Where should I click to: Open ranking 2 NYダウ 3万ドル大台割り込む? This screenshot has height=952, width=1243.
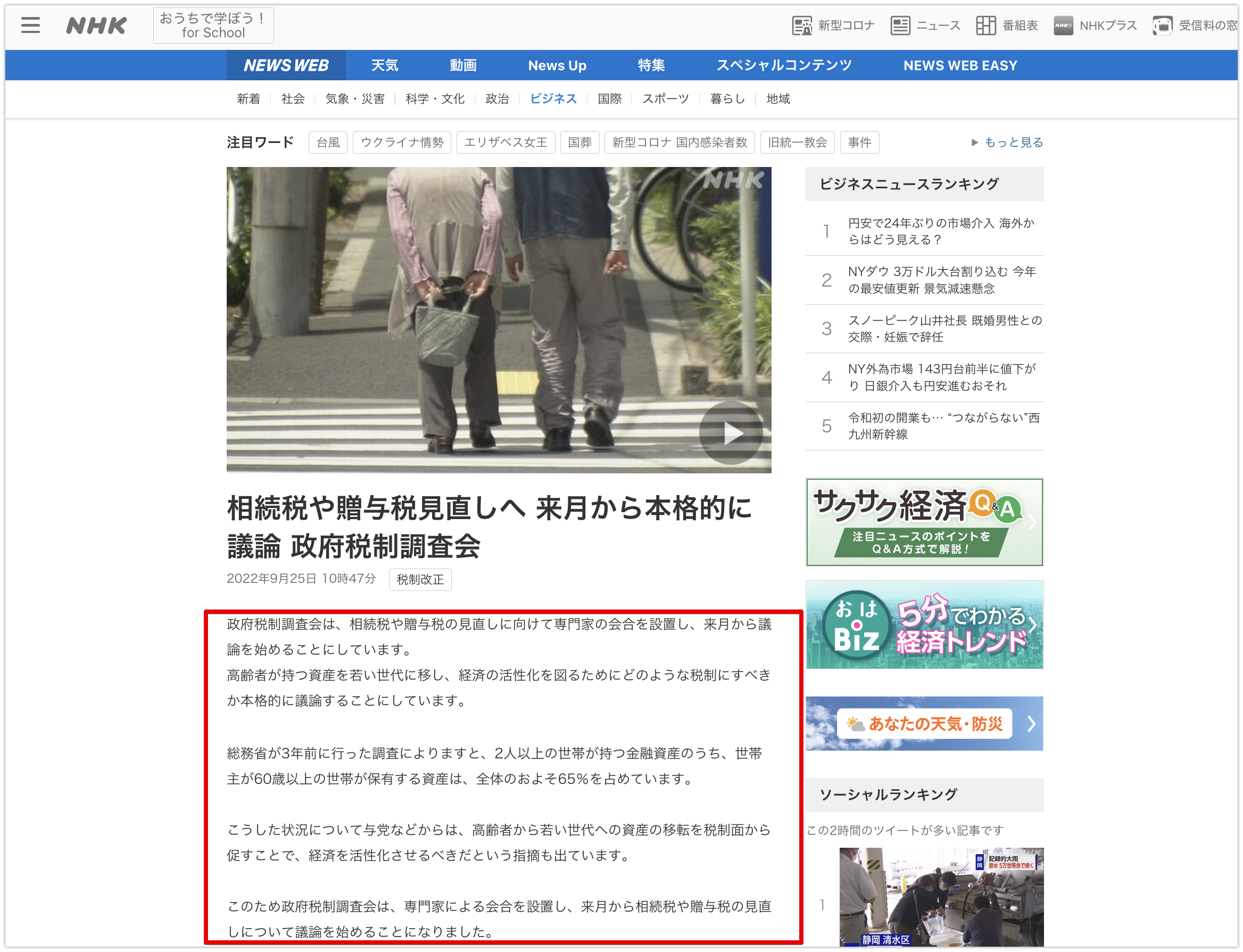pyautogui.click(x=924, y=280)
